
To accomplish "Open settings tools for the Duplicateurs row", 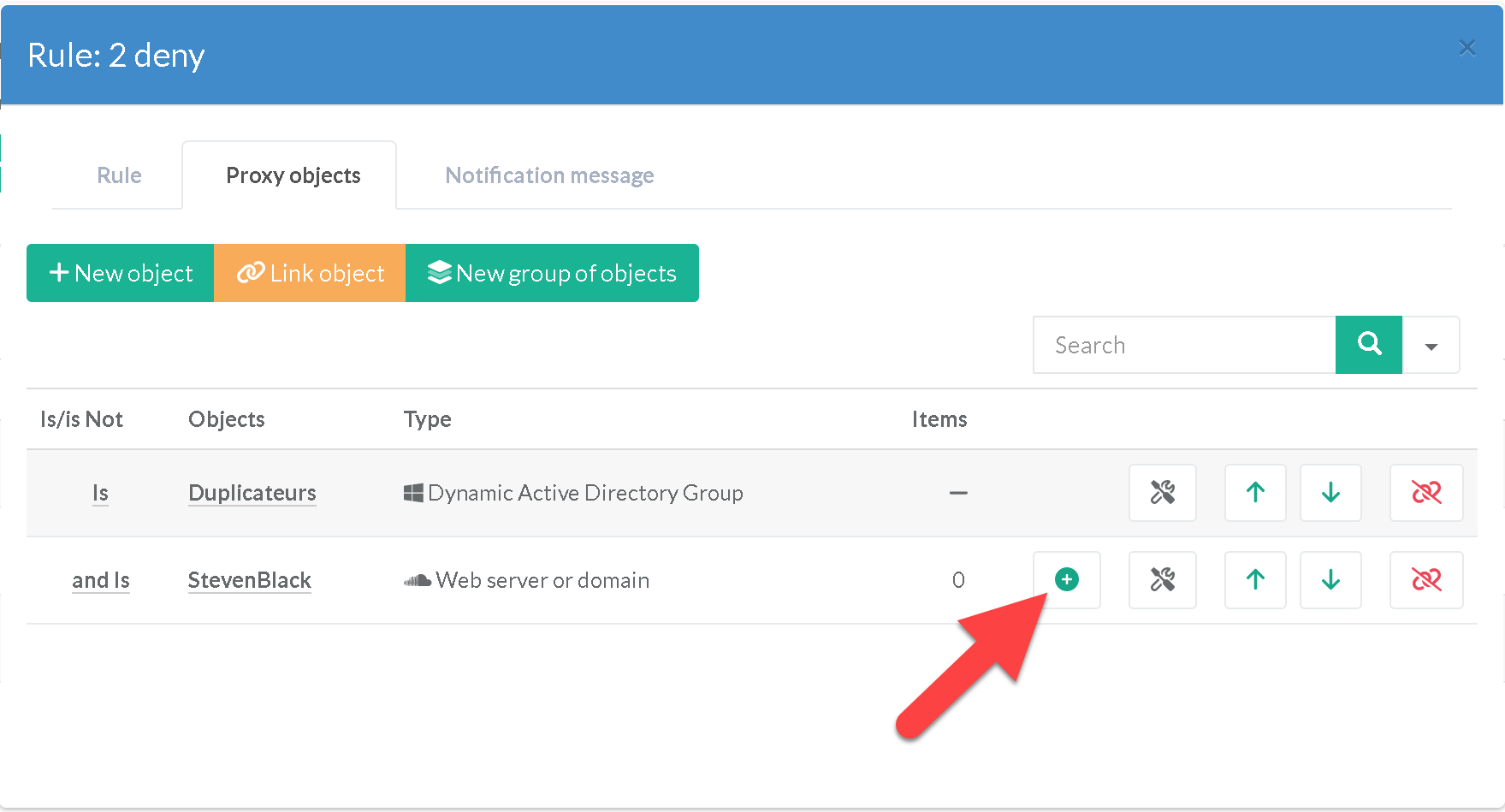I will 1162,493.
